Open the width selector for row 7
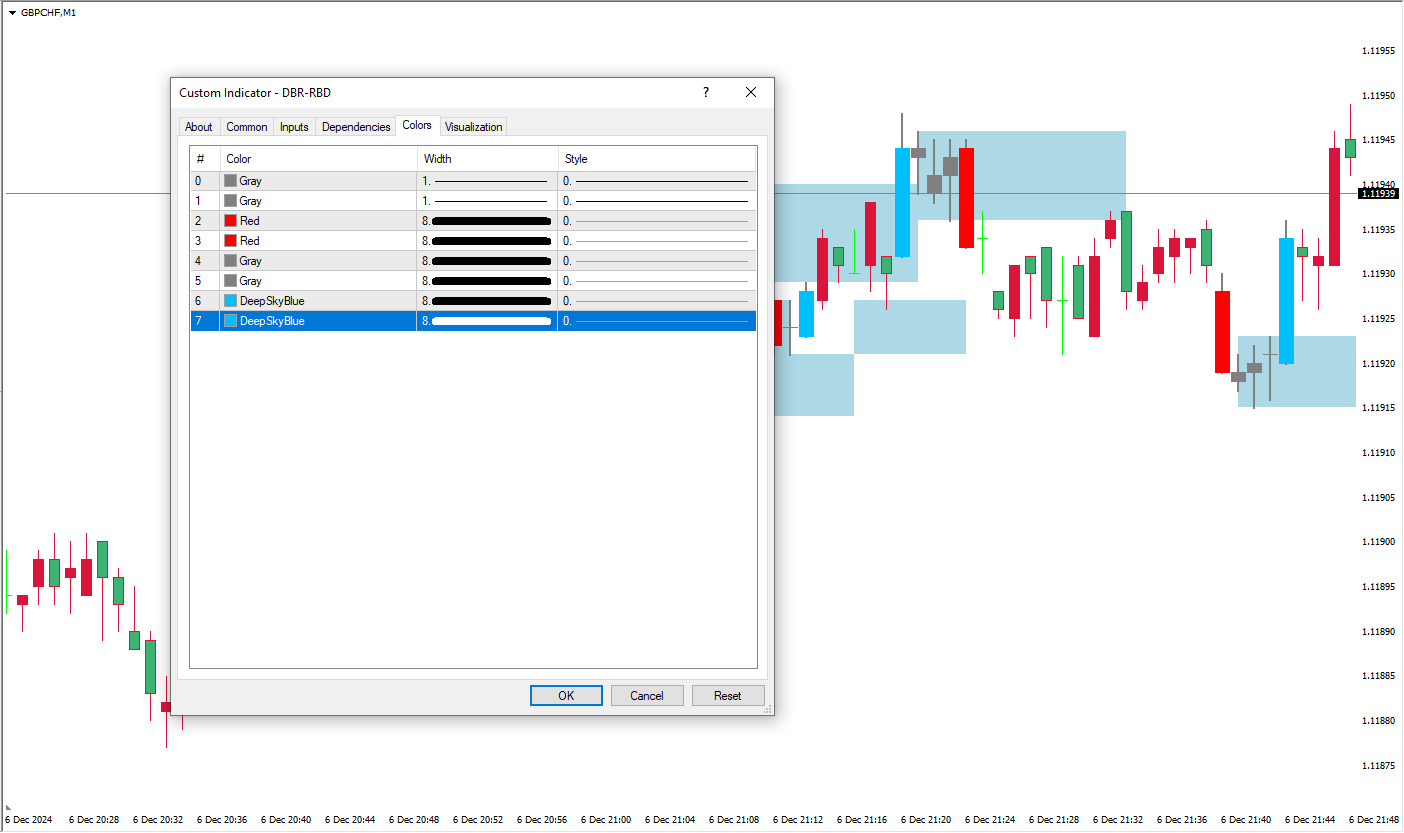Screen dimensions: 1404x833 (x=487, y=321)
